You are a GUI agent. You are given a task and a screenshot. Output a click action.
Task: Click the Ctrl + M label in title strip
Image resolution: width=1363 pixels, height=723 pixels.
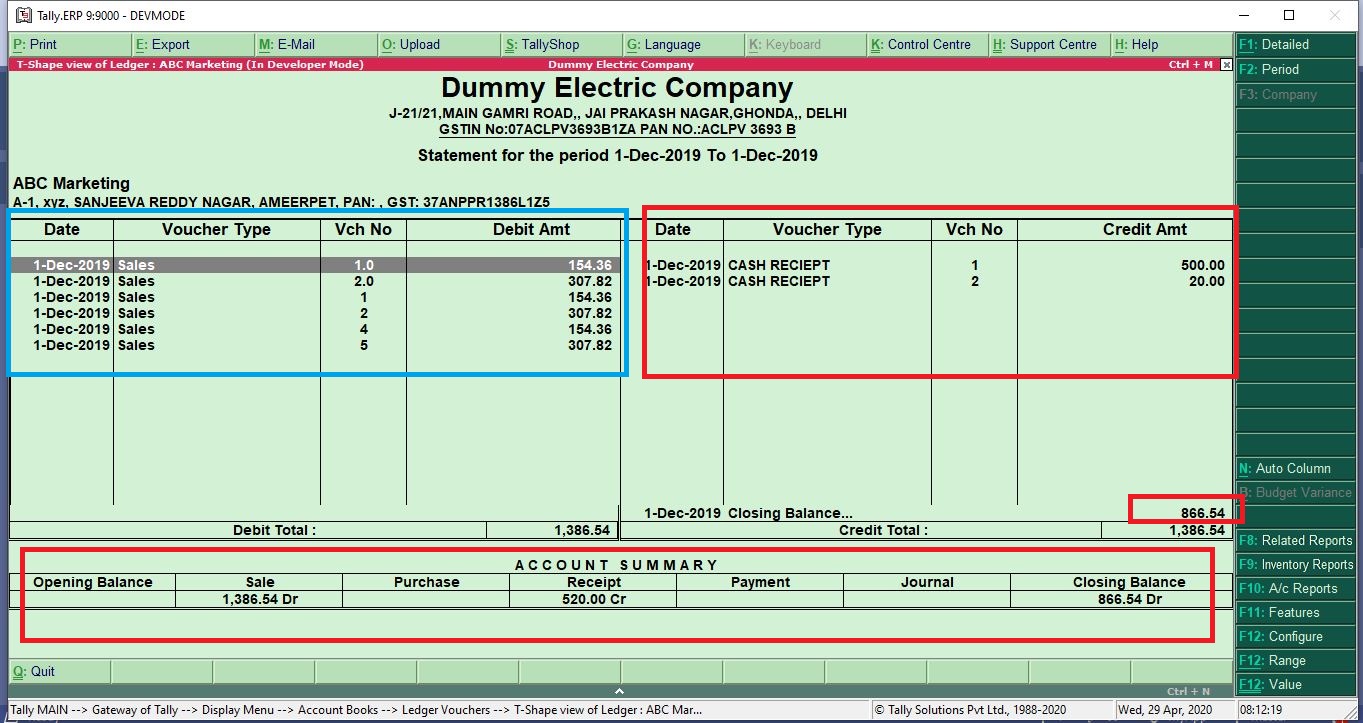1190,64
